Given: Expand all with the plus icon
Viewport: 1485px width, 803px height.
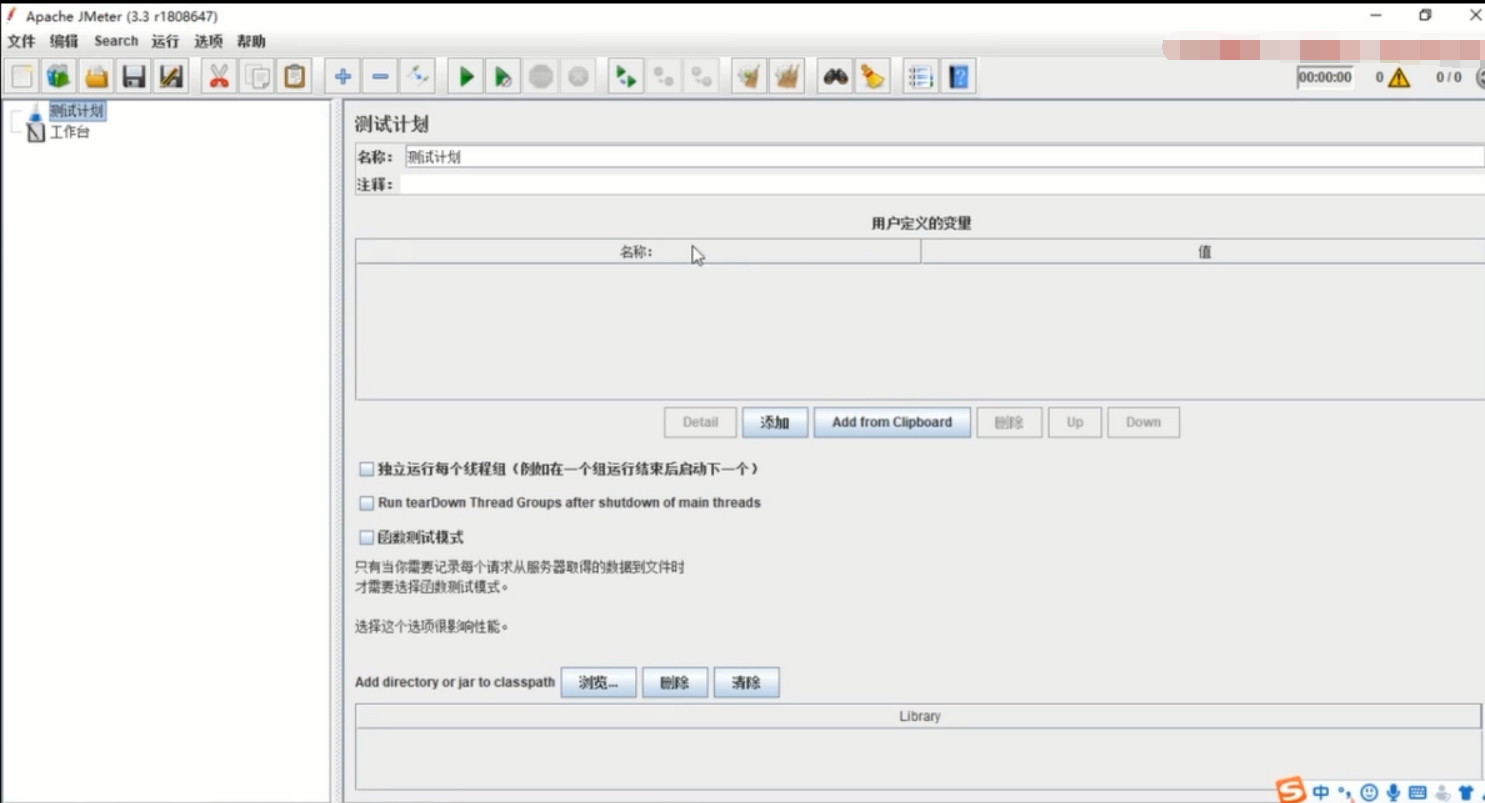Looking at the screenshot, I should point(342,76).
